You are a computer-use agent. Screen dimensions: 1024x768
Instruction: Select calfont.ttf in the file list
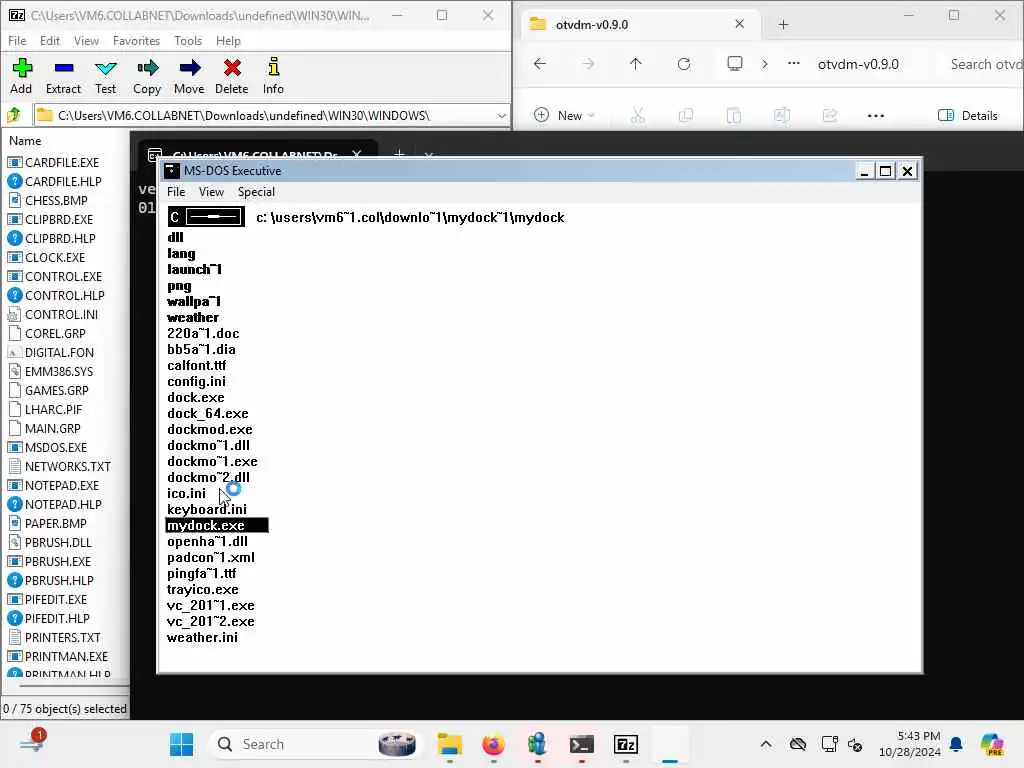[197, 366]
